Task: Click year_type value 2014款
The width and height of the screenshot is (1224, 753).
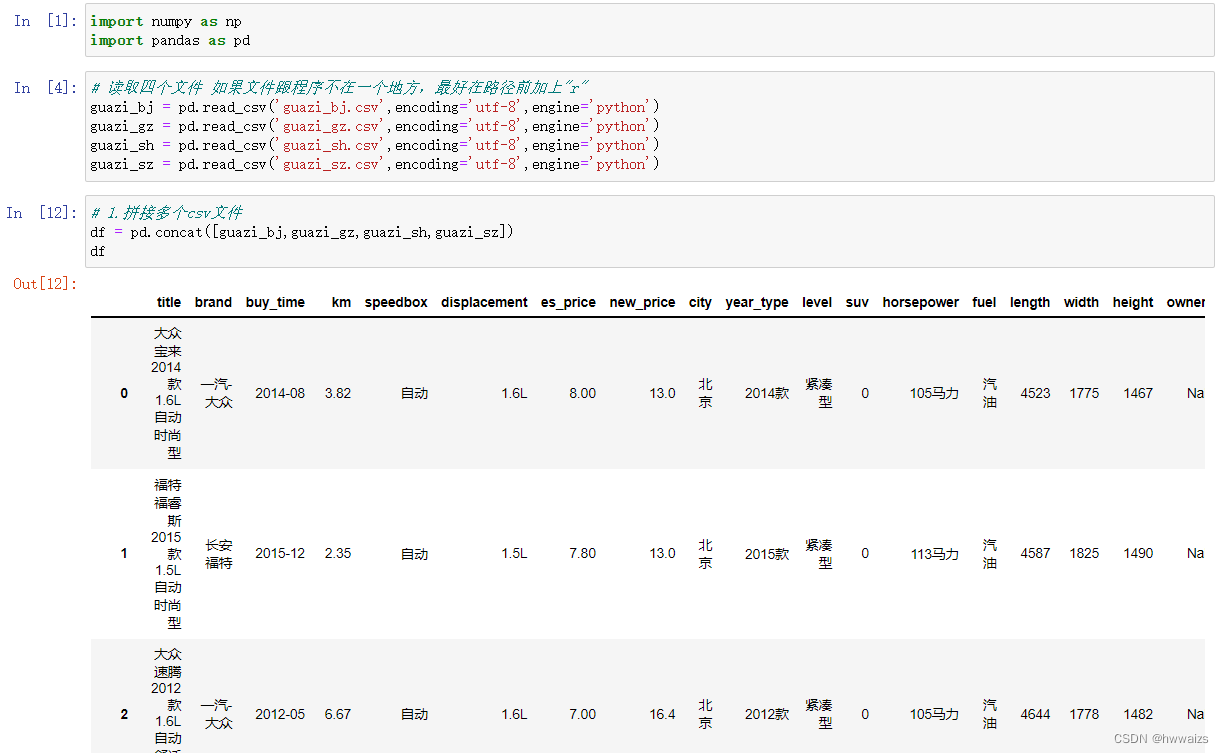Action: pos(767,393)
